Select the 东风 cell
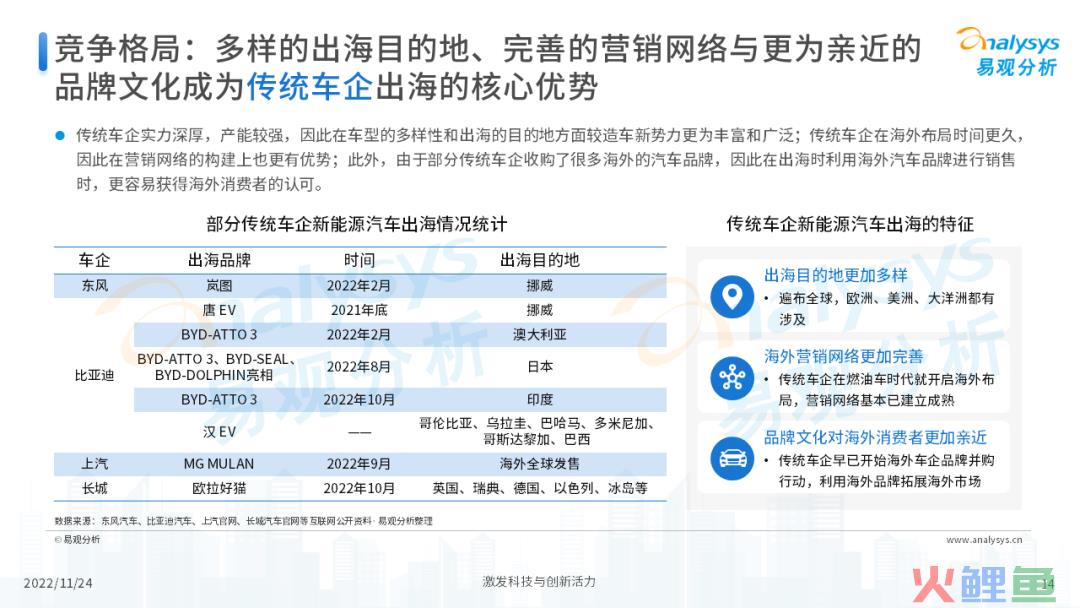1080x608 pixels. coord(94,285)
